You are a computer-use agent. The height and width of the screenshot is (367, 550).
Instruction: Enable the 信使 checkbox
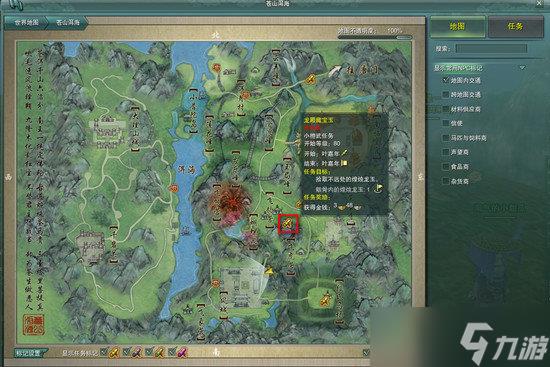pyautogui.click(x=446, y=124)
